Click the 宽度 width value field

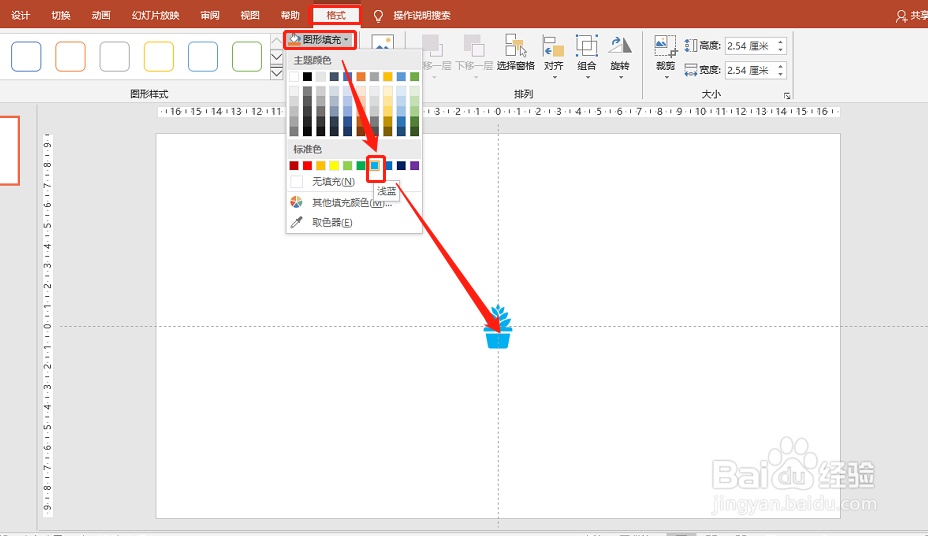750,70
